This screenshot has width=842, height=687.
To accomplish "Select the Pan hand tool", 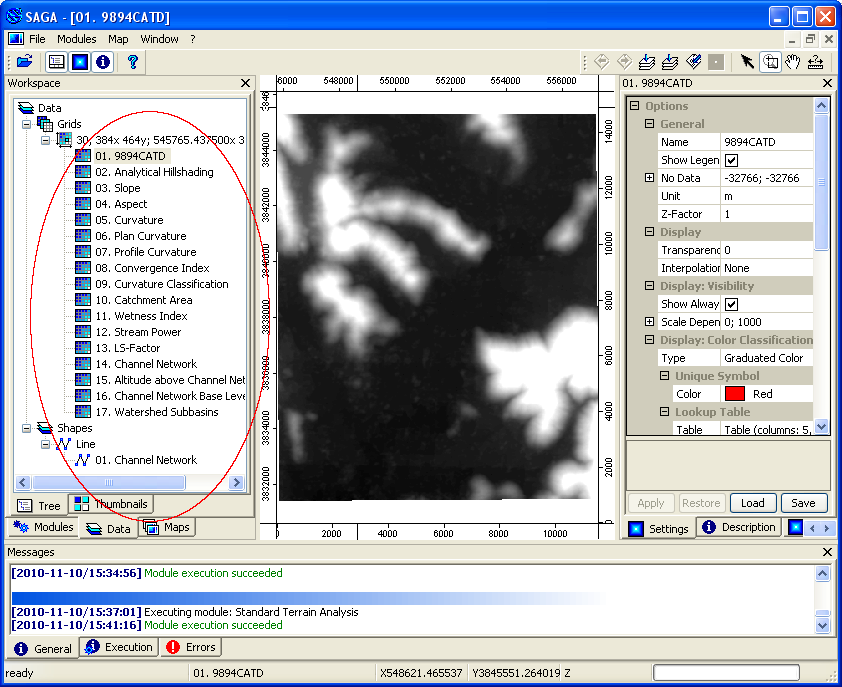I will point(793,62).
